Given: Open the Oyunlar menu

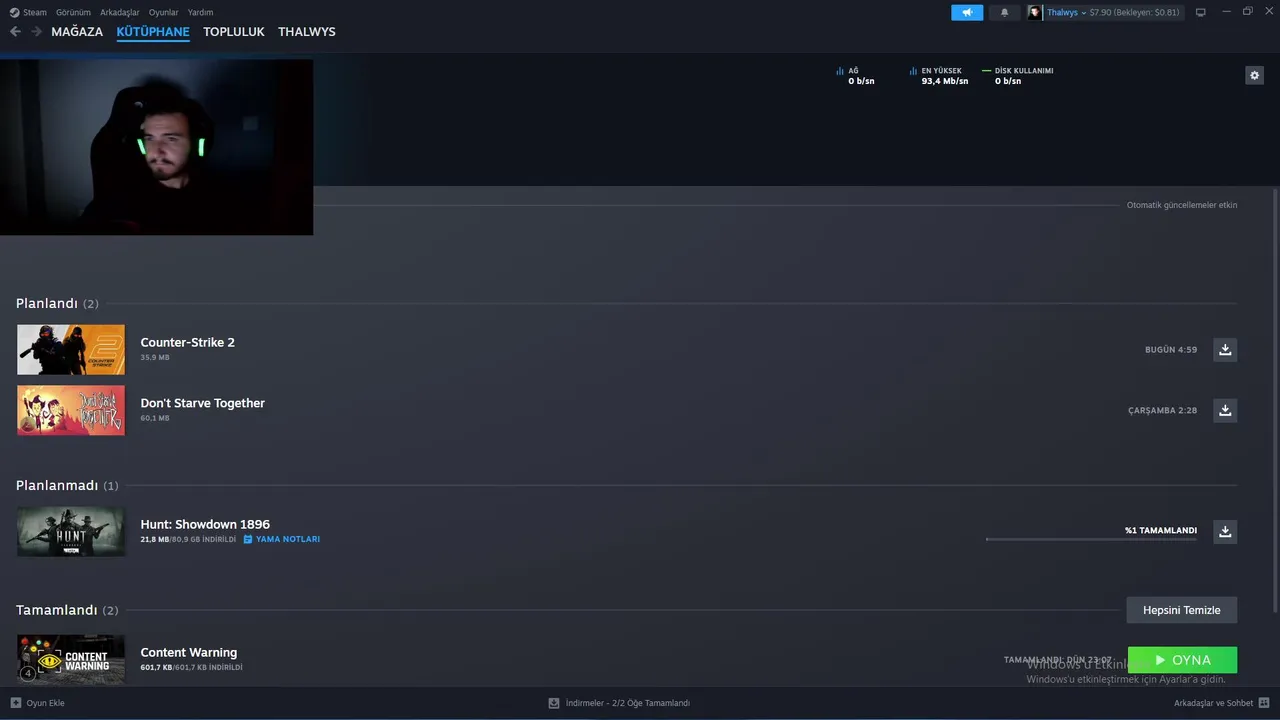Looking at the screenshot, I should click(x=163, y=12).
